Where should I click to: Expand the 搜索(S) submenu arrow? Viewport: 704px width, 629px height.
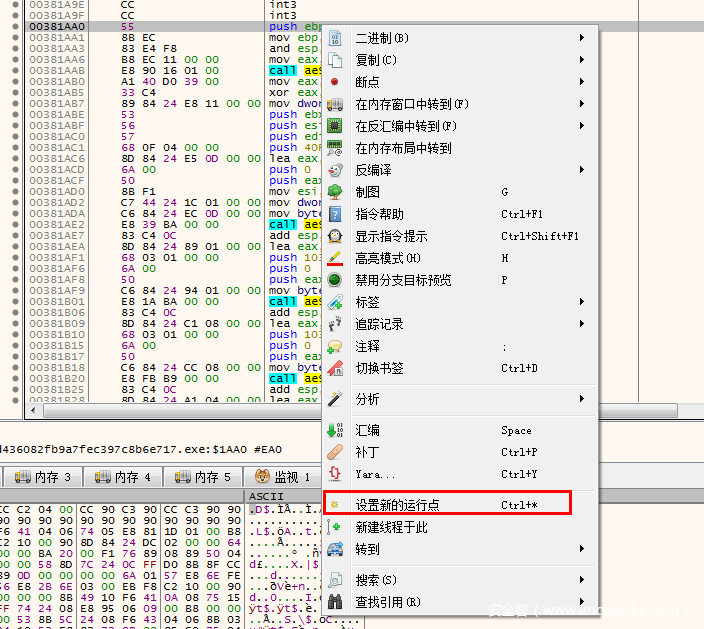pyautogui.click(x=582, y=580)
